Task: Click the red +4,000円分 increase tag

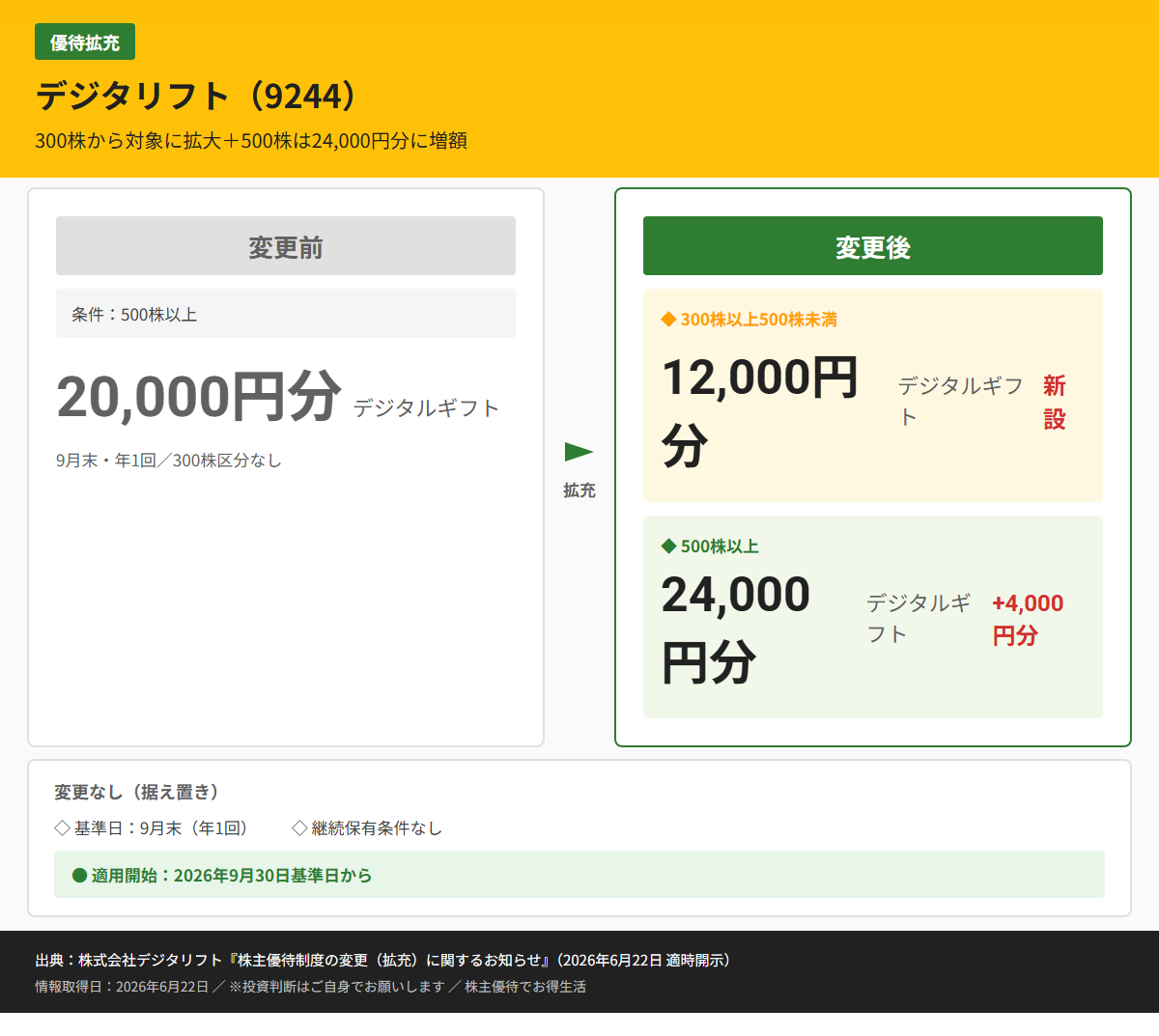Action: click(x=1028, y=619)
